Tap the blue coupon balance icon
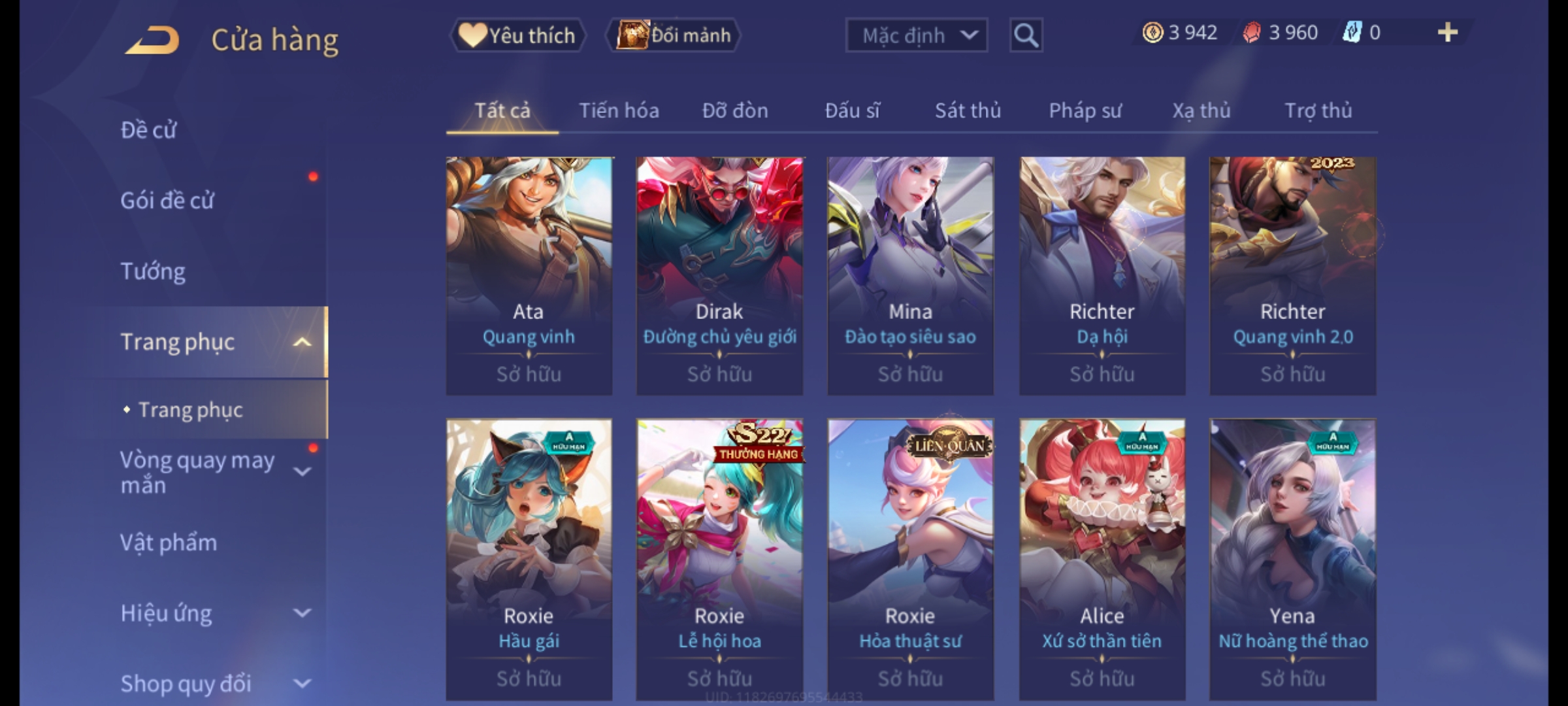 point(1352,33)
